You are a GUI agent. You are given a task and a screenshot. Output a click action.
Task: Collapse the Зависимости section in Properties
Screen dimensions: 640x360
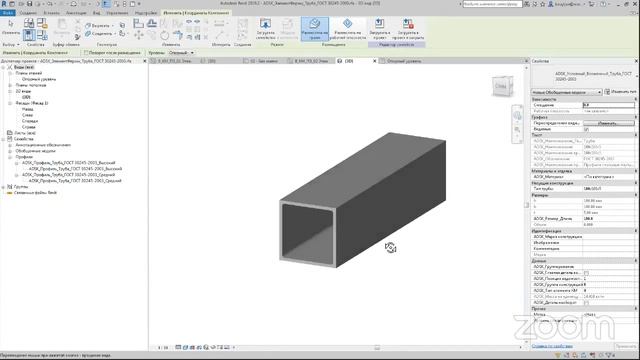pos(636,99)
